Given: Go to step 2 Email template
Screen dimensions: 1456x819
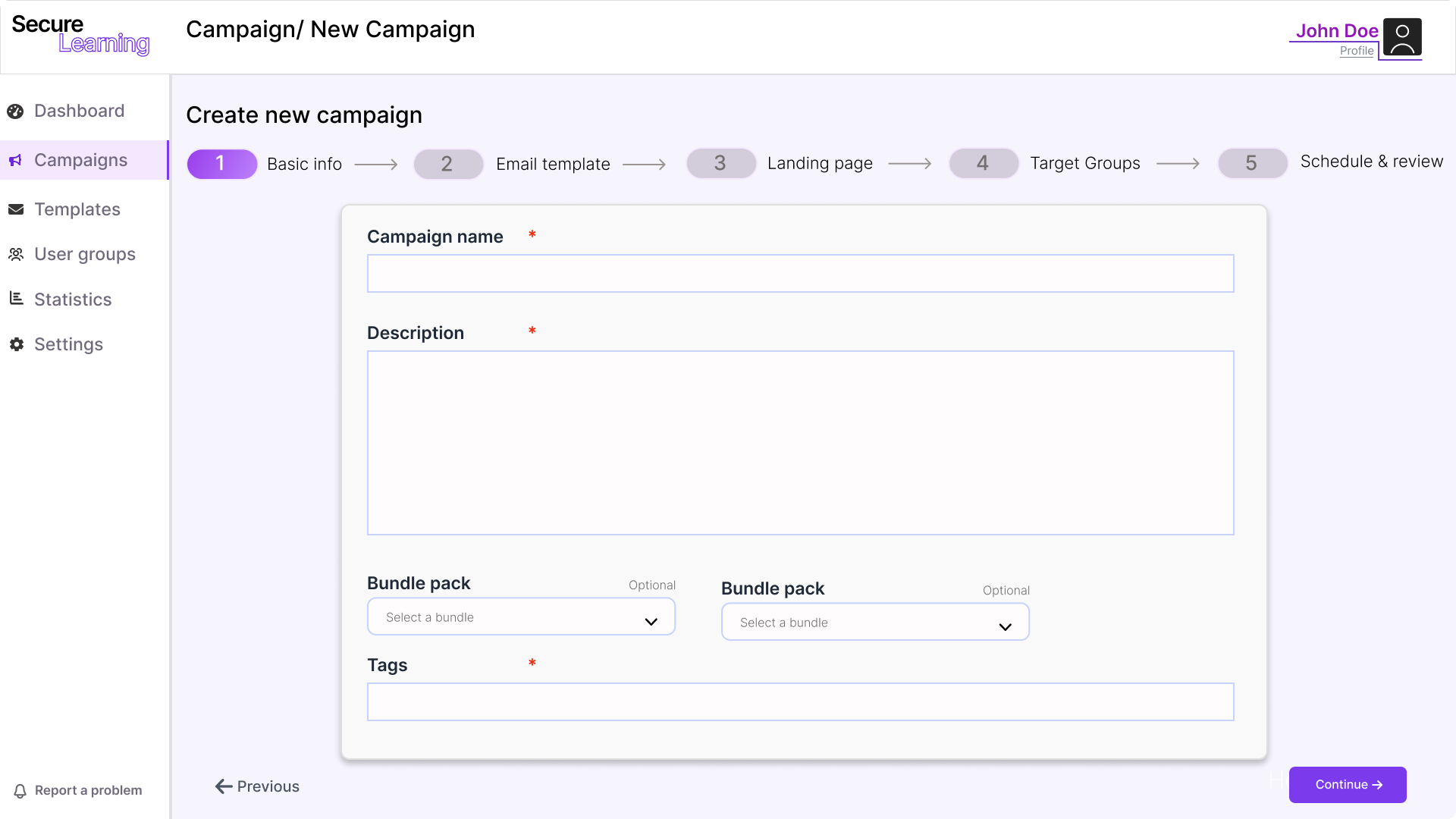Looking at the screenshot, I should tap(448, 164).
